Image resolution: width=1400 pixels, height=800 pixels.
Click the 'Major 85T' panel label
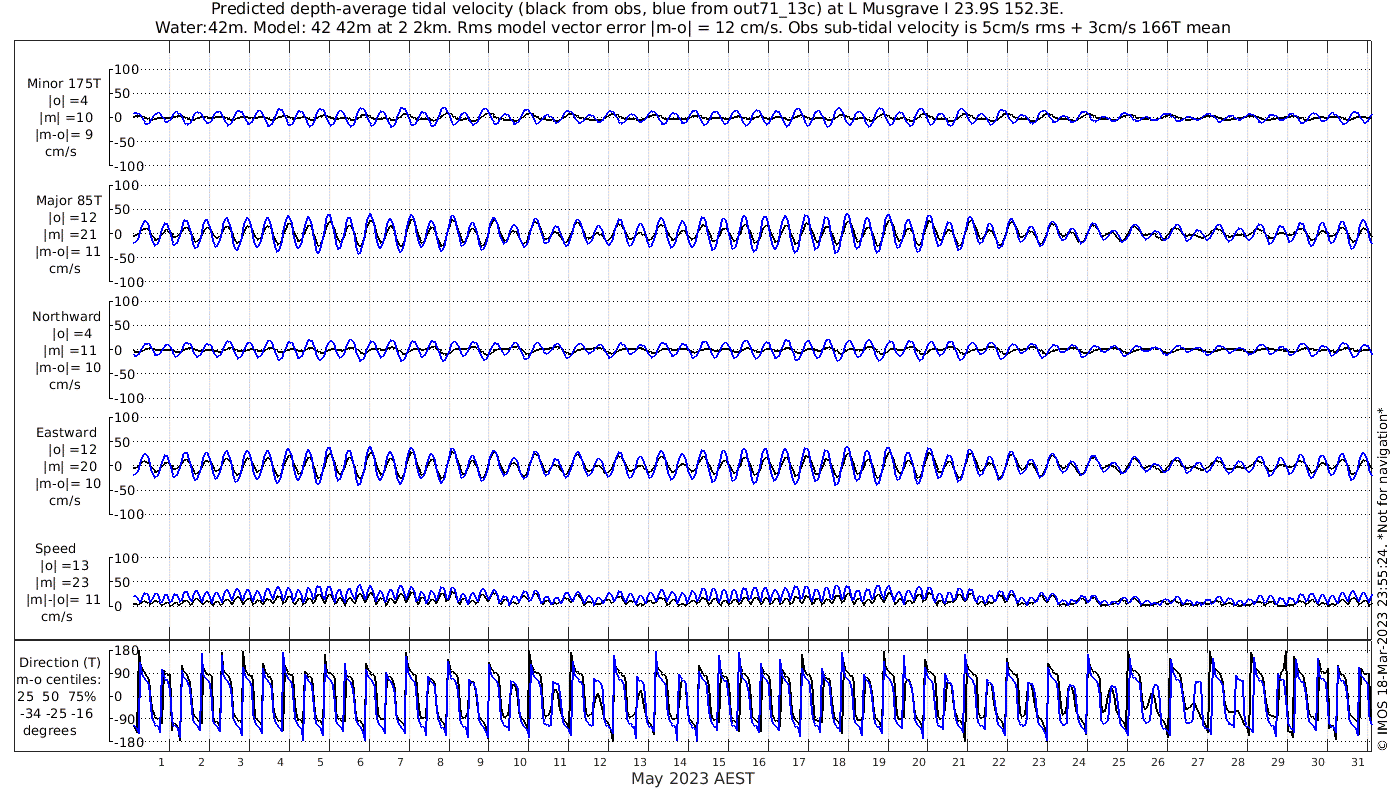click(x=68, y=200)
